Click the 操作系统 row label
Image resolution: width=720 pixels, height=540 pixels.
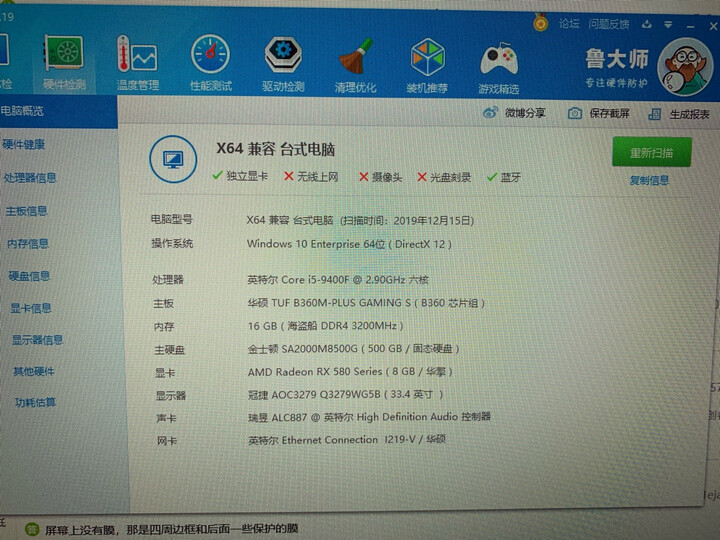click(x=172, y=243)
